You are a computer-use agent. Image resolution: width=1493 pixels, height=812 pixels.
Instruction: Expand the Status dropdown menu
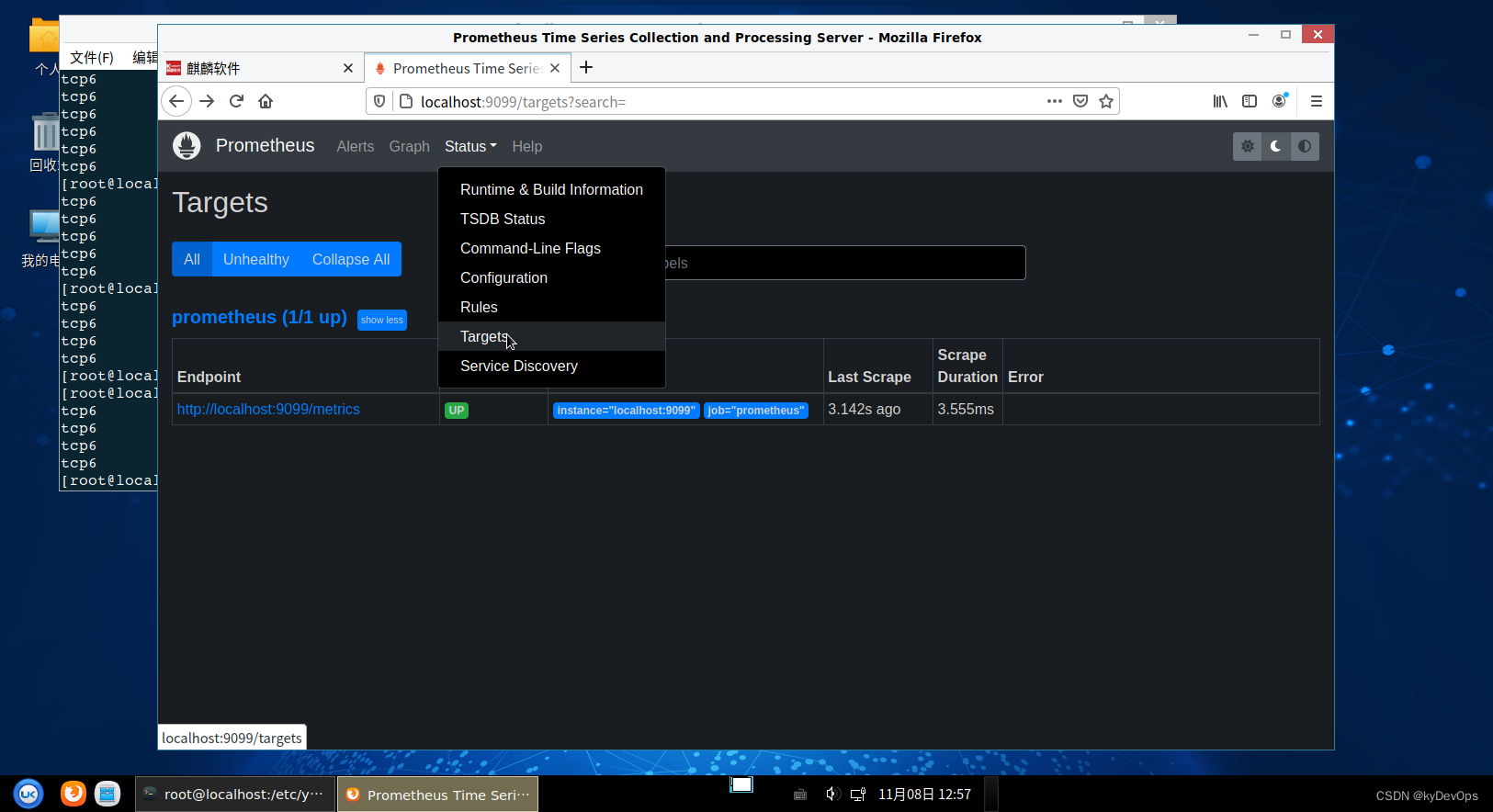pyautogui.click(x=470, y=146)
